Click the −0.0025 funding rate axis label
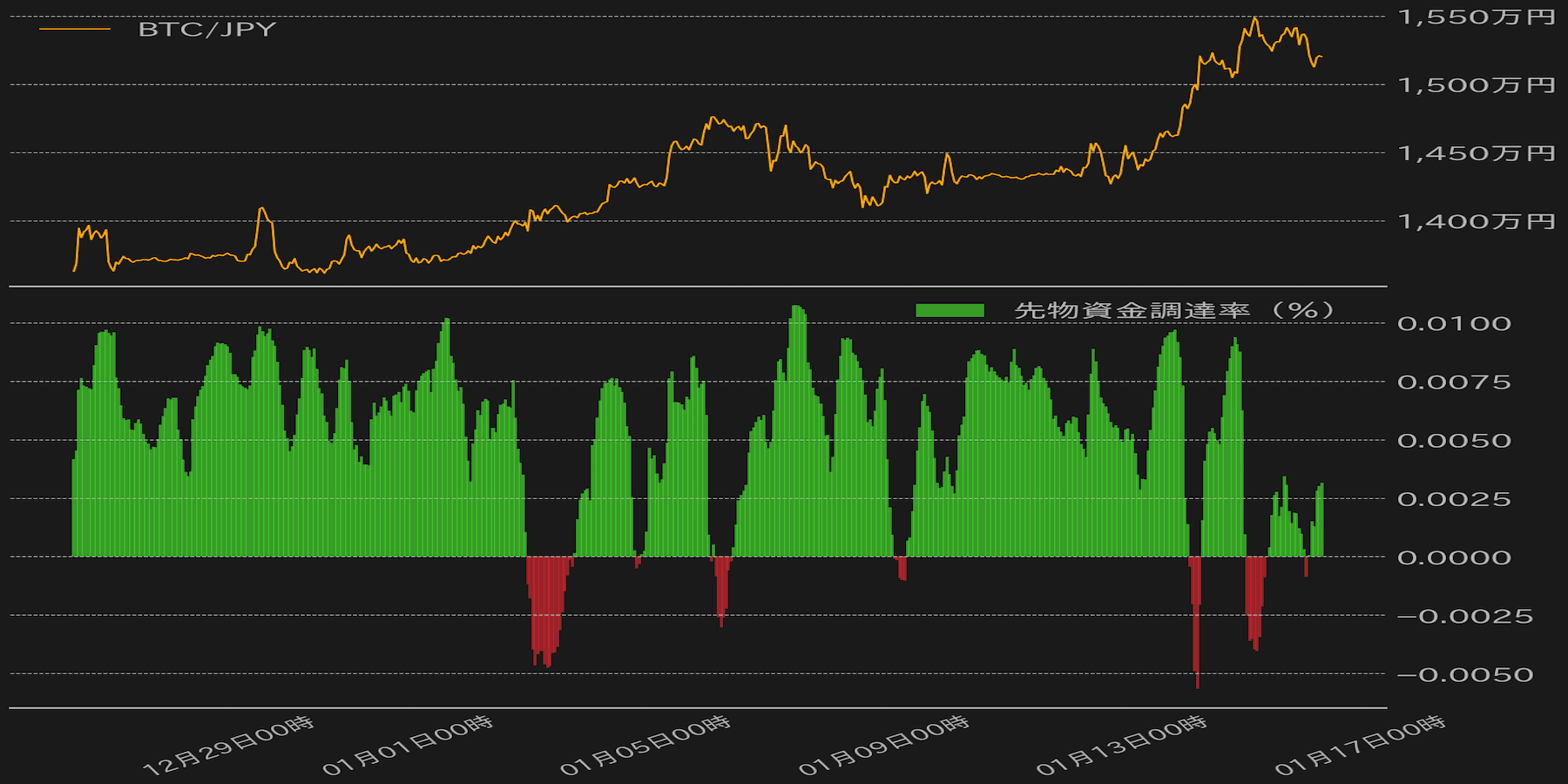Viewport: 1568px width, 784px height. click(x=1465, y=617)
